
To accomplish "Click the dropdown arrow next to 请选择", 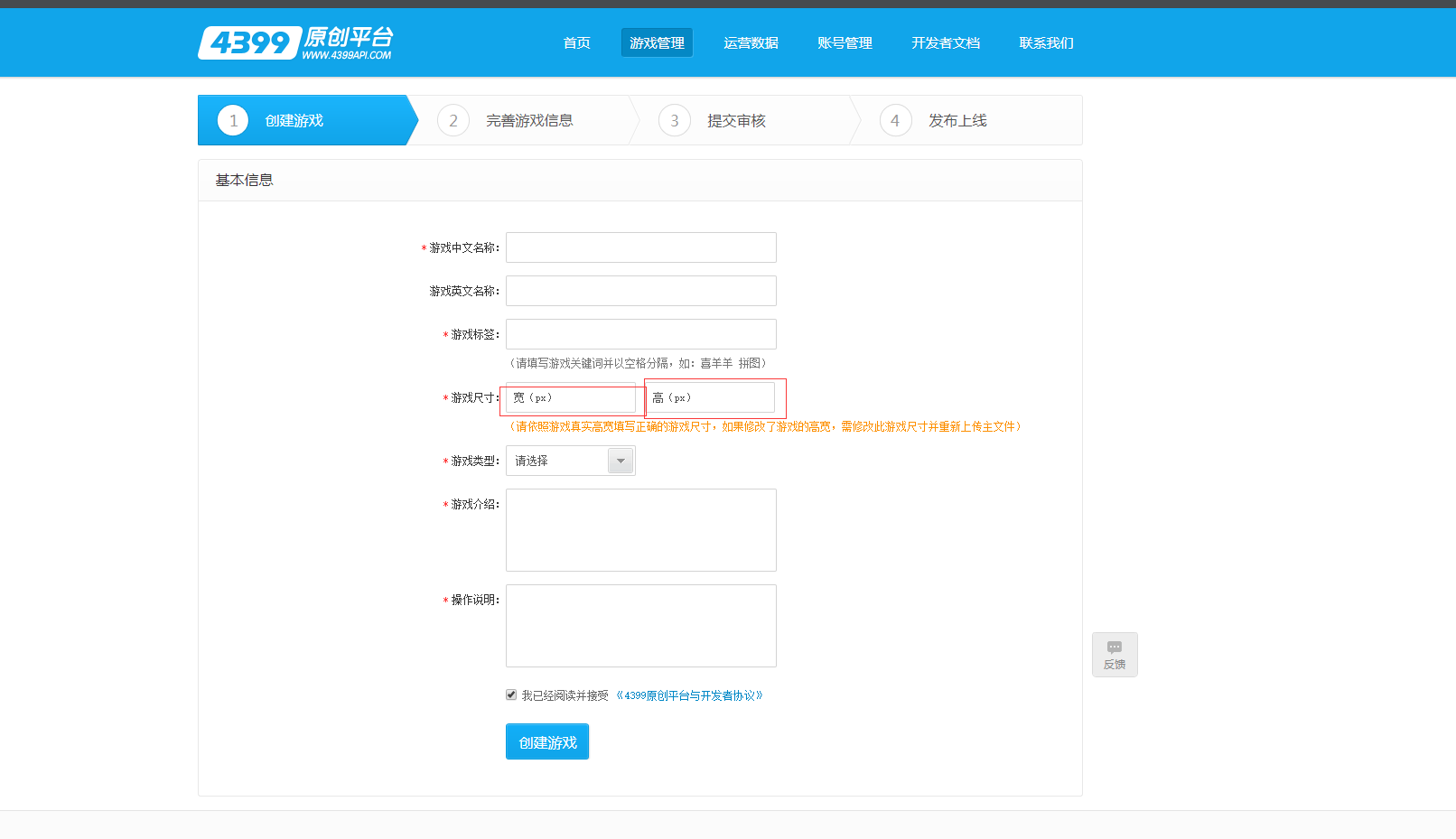I will point(621,461).
